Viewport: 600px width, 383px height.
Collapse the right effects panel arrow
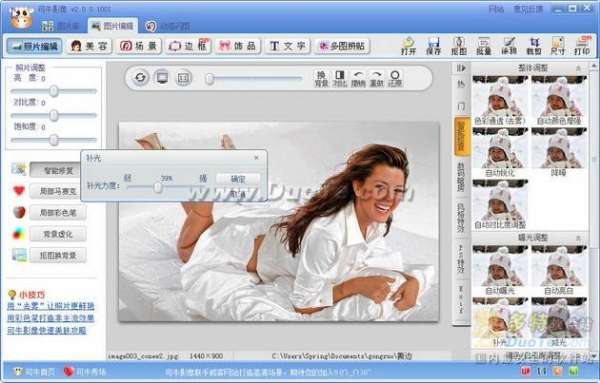coord(461,68)
